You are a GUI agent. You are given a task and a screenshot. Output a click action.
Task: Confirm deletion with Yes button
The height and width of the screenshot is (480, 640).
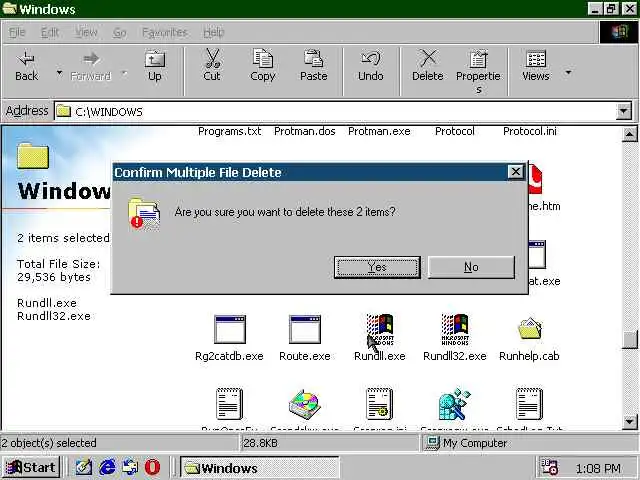pyautogui.click(x=377, y=267)
